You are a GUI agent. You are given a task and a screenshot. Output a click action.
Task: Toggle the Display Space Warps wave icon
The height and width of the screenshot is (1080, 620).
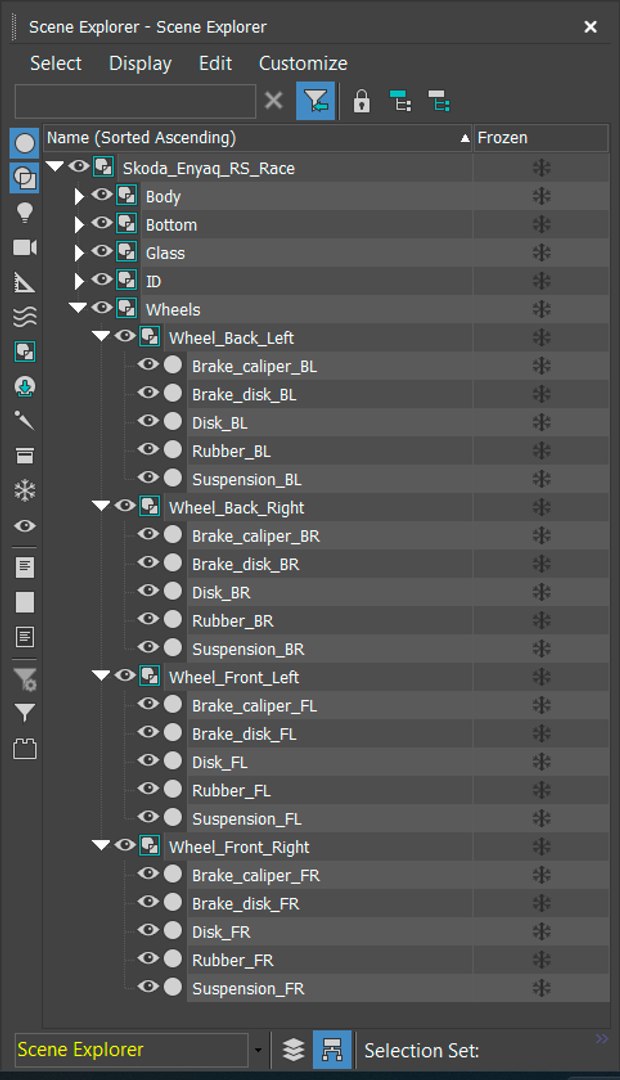[x=25, y=317]
